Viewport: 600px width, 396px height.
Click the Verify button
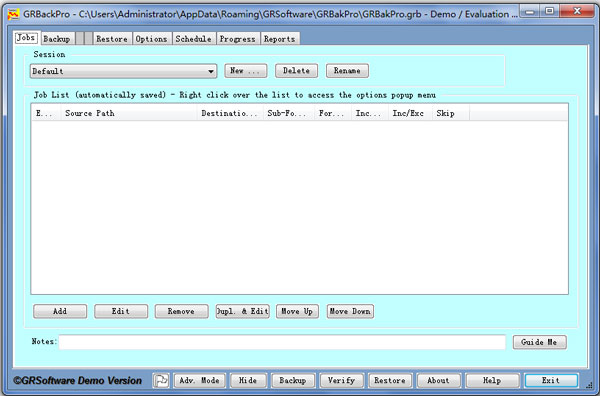point(342,380)
